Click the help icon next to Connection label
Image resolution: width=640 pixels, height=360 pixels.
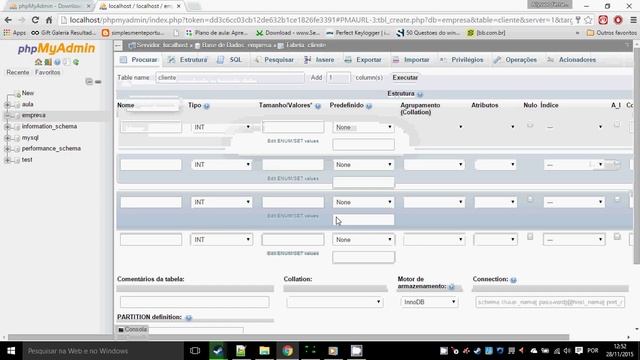coord(513,280)
